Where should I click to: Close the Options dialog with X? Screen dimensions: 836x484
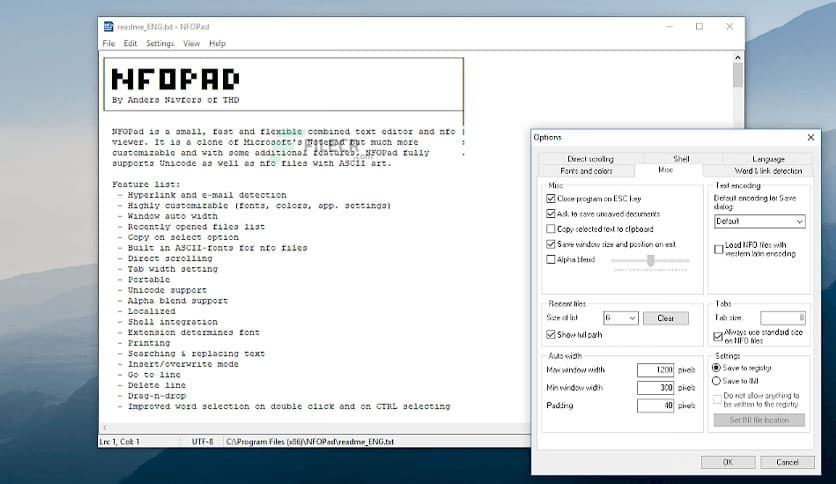[811, 138]
